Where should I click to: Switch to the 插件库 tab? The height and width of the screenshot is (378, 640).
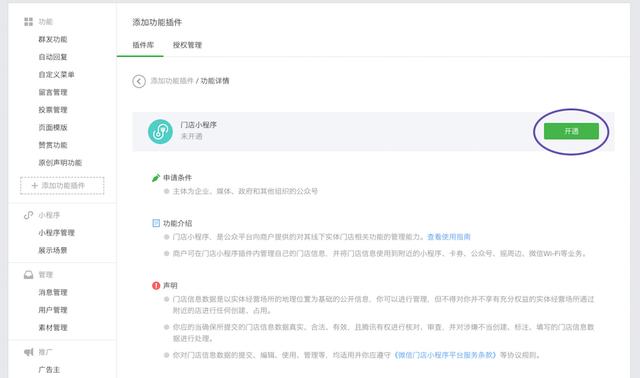(x=143, y=45)
